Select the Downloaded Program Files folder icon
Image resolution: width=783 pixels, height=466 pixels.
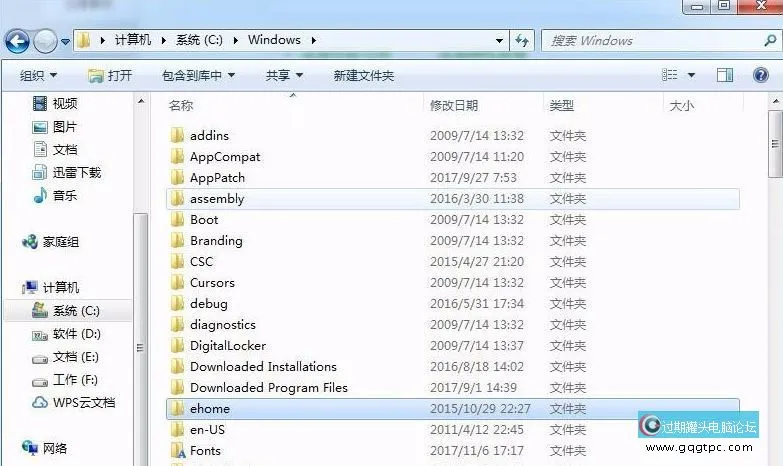tap(177, 387)
